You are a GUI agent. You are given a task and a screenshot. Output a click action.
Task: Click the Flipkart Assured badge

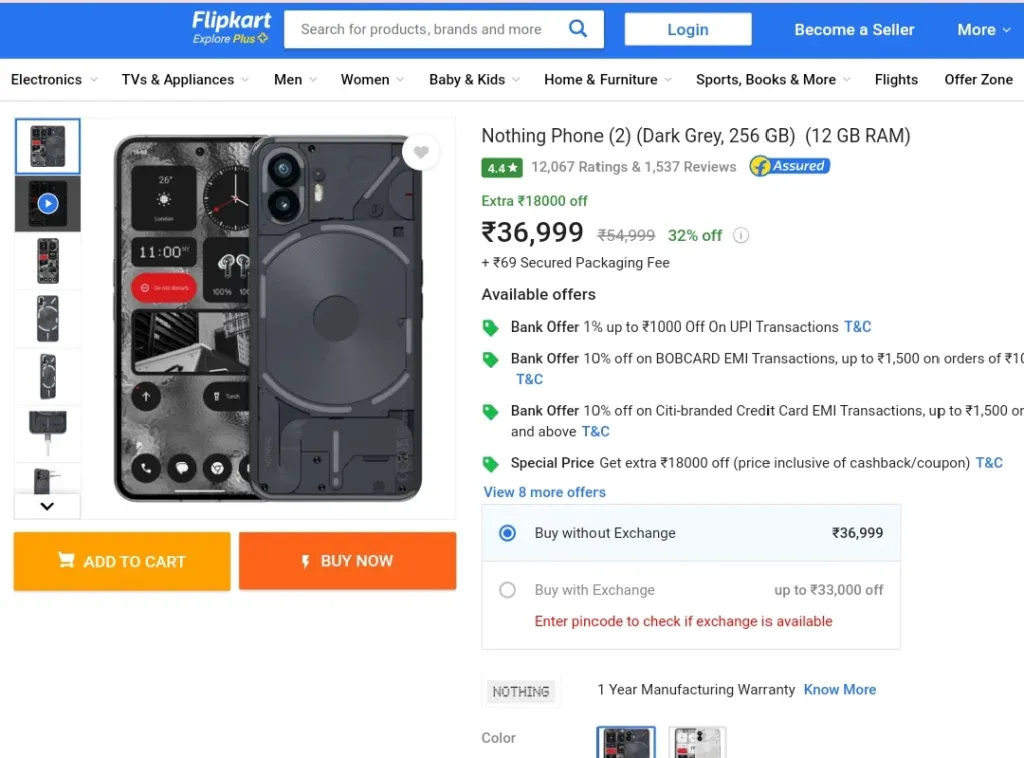coord(790,166)
